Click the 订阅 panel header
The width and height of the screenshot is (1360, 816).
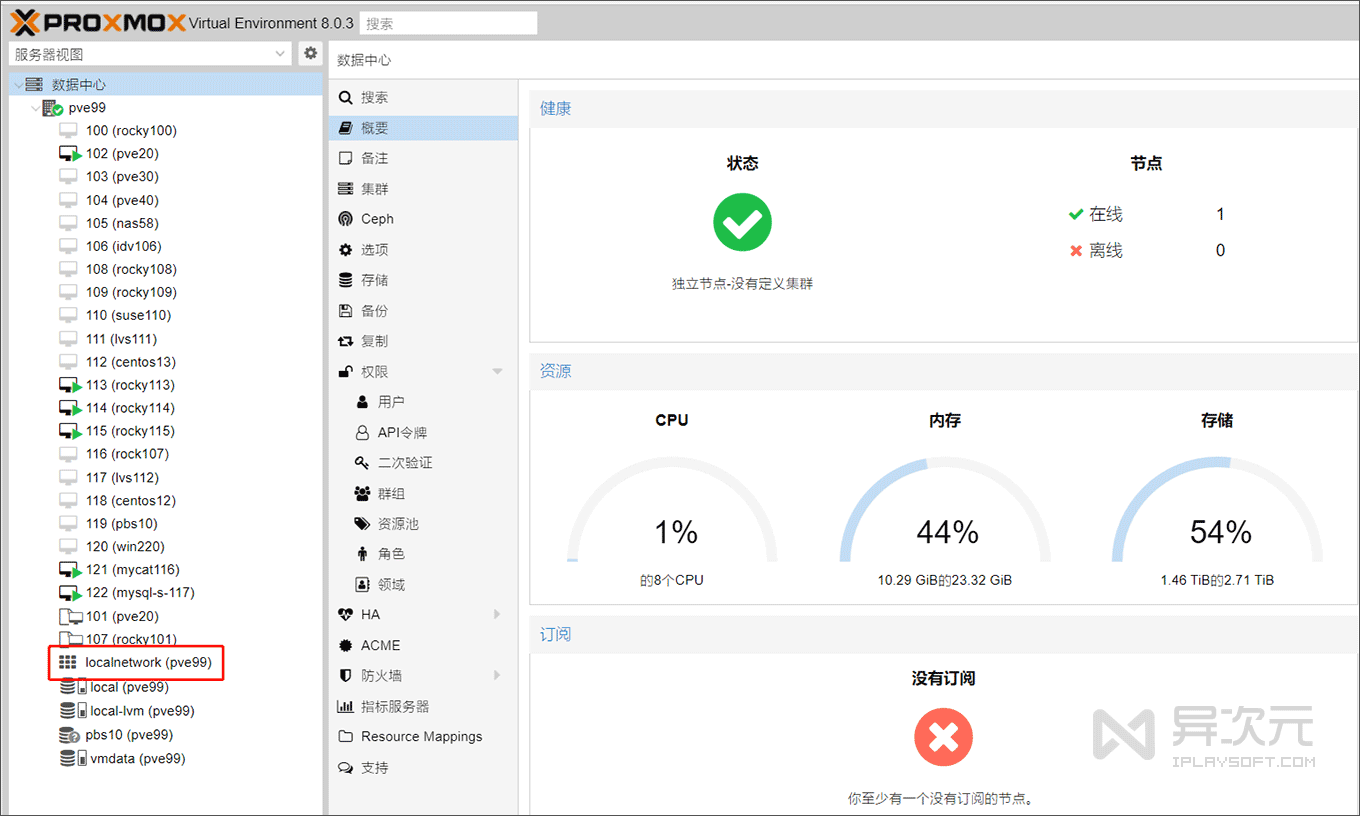tap(944, 635)
